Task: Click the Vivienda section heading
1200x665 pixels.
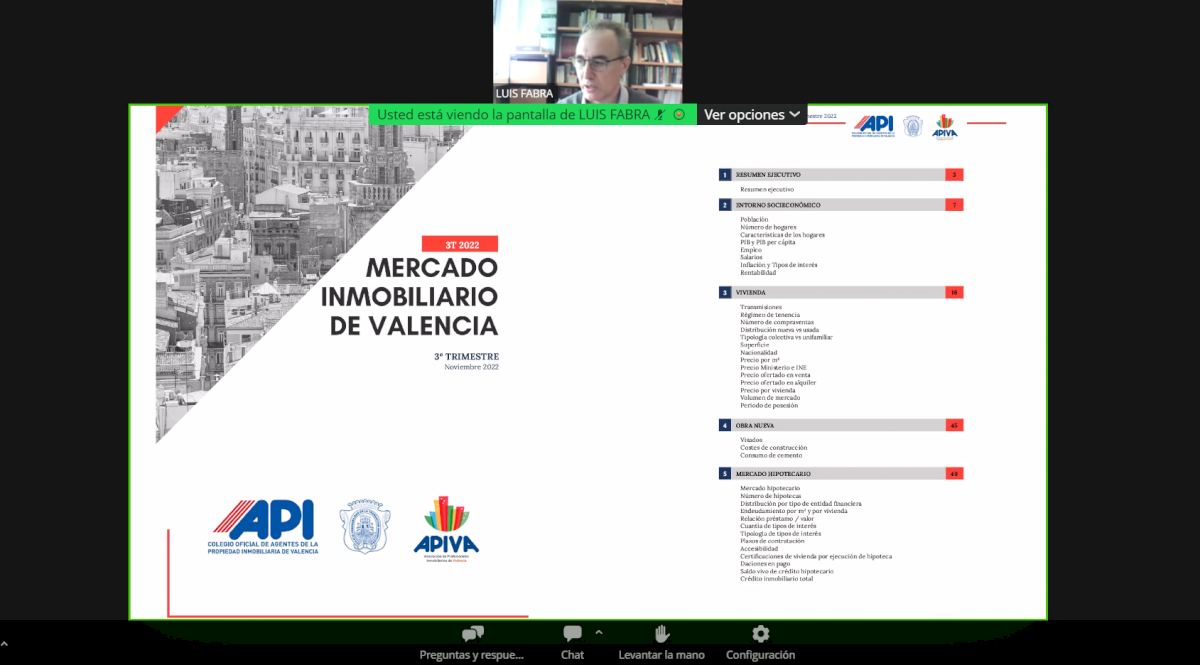Action: pos(751,293)
